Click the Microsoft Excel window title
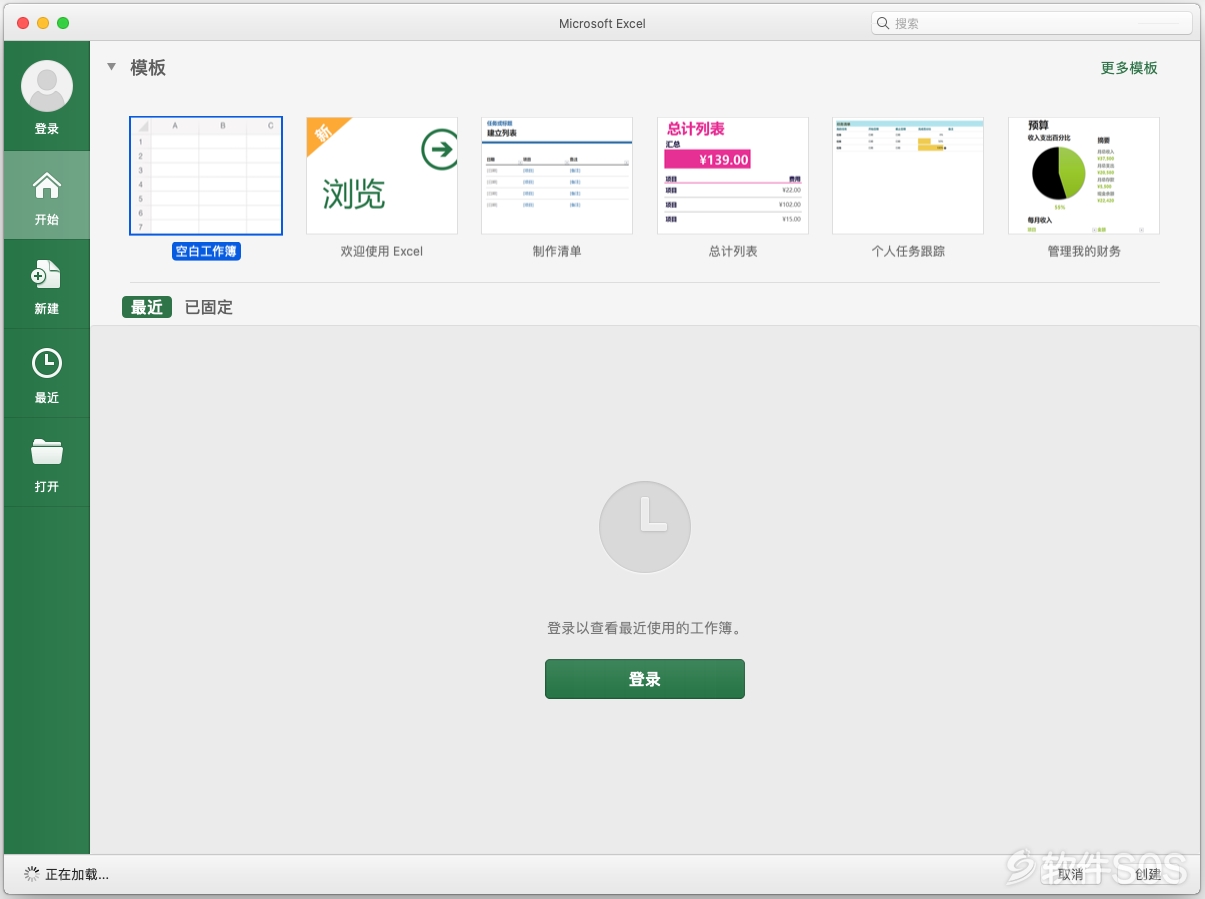The width and height of the screenshot is (1205, 899). coord(602,23)
